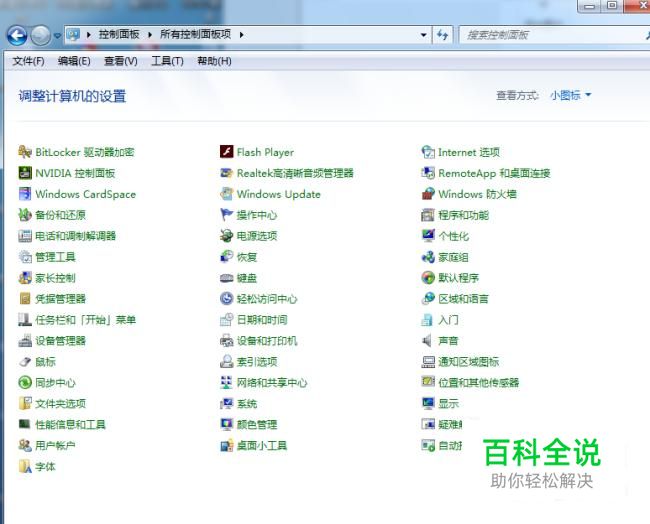Select the 控制面板 breadcrumb segment
Image resolution: width=650 pixels, height=524 pixels.
point(119,34)
